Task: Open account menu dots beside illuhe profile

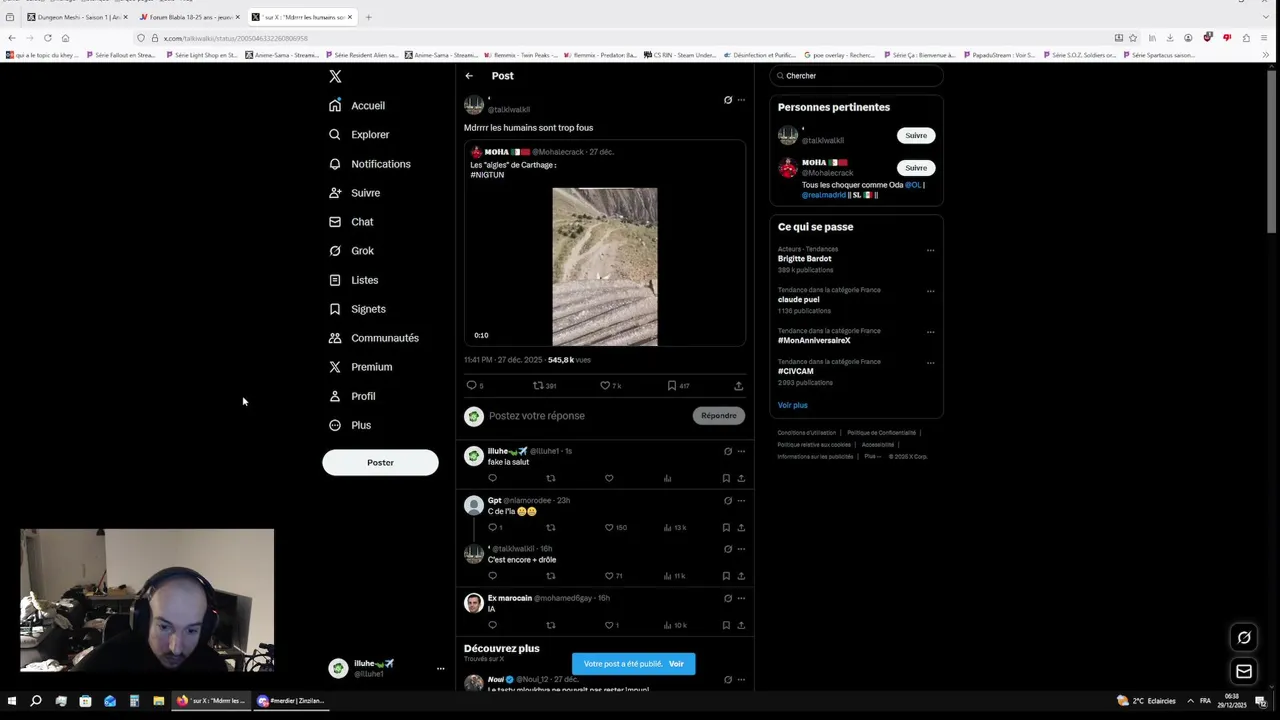Action: coord(440,668)
